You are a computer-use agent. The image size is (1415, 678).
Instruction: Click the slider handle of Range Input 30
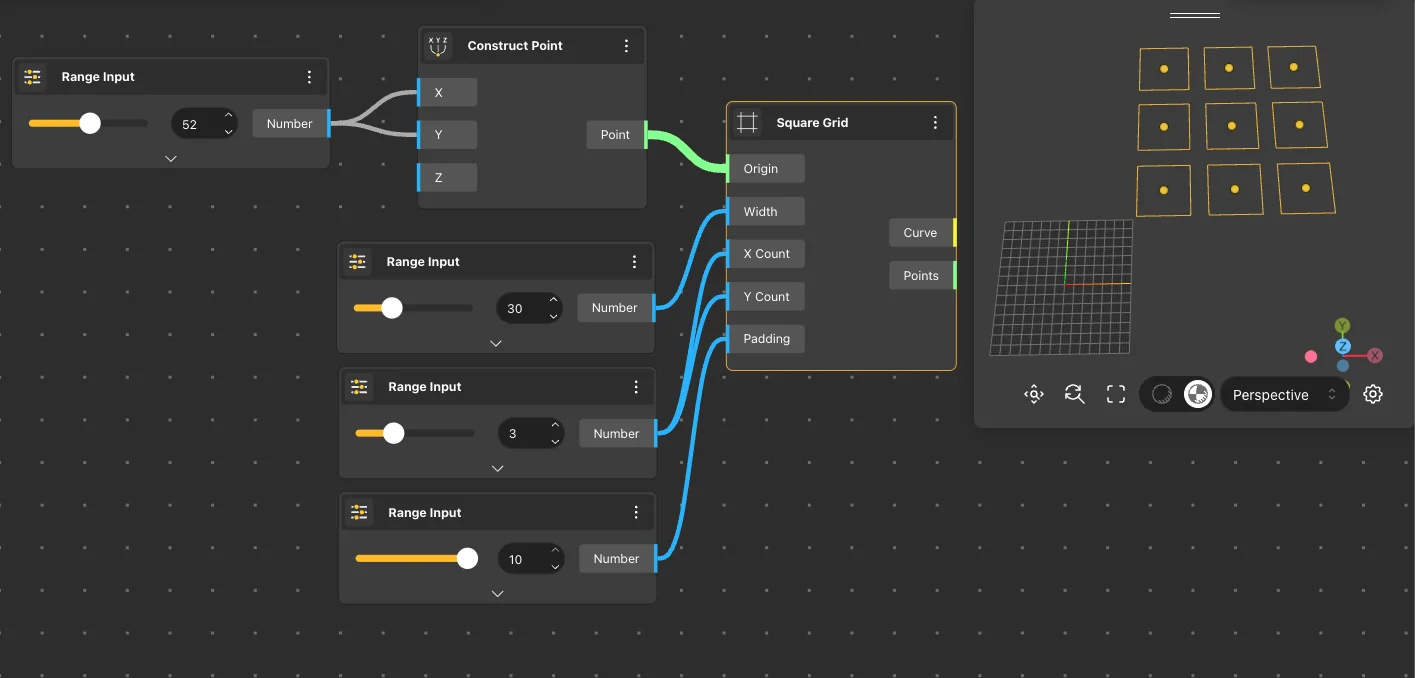(392, 308)
